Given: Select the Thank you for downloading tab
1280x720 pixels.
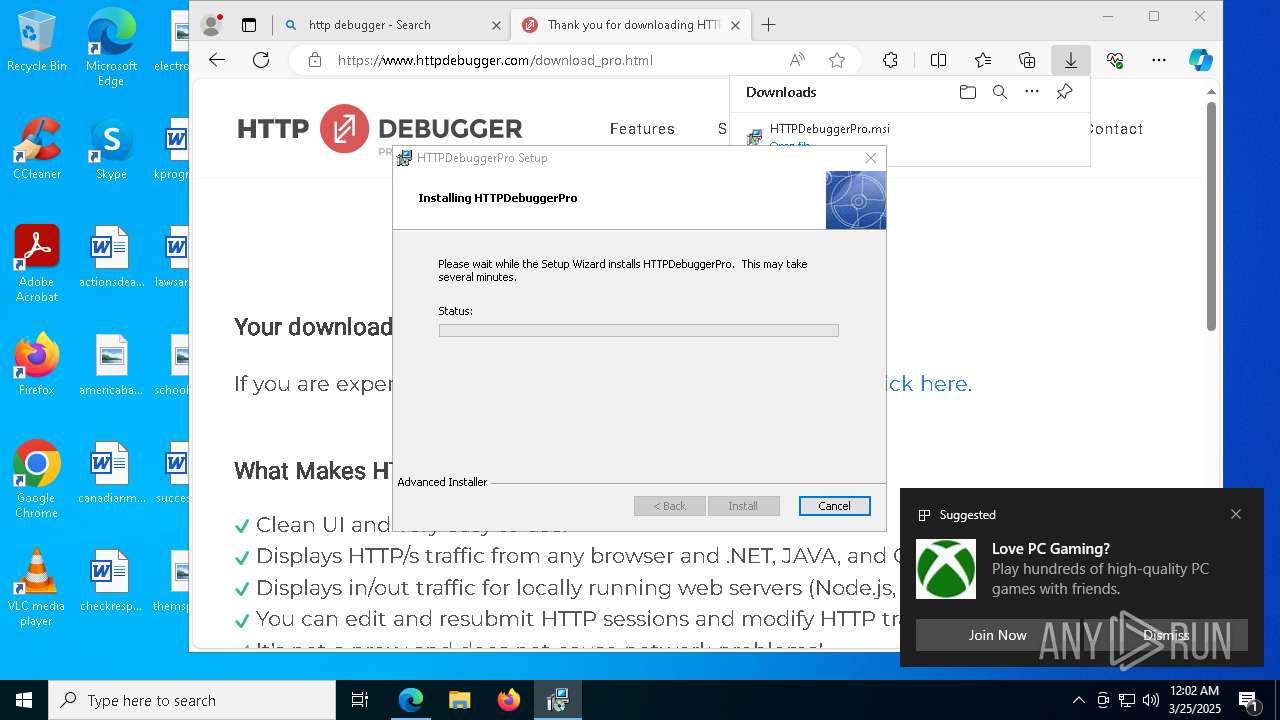Looking at the screenshot, I should (630, 25).
